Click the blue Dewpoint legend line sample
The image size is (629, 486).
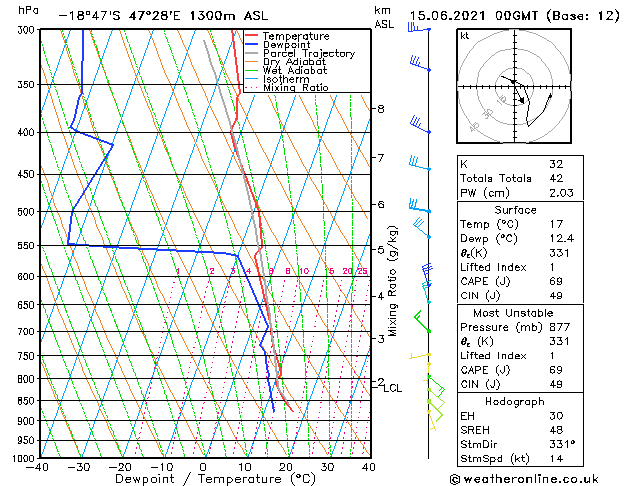click(x=251, y=44)
